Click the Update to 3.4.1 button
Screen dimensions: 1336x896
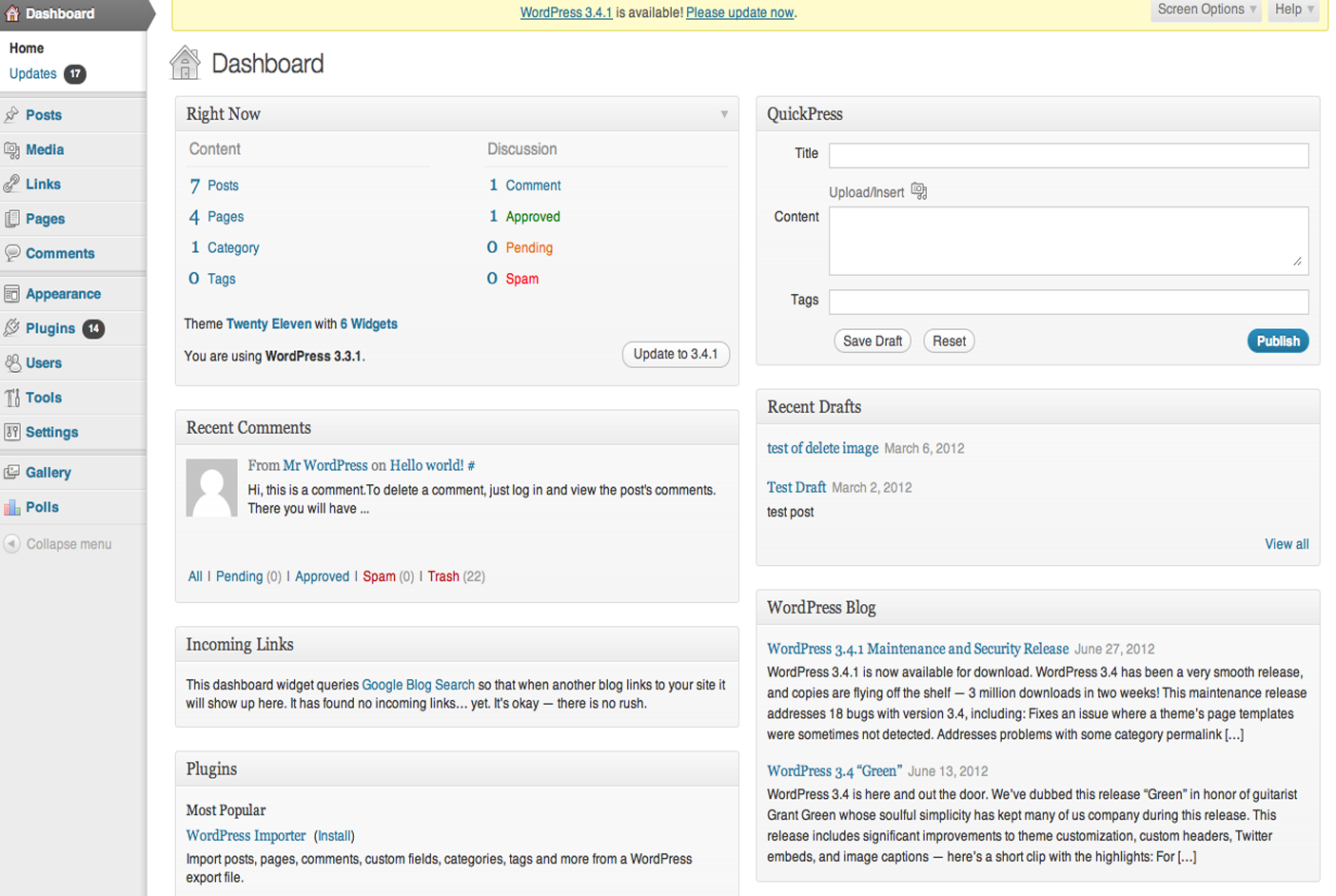point(676,354)
